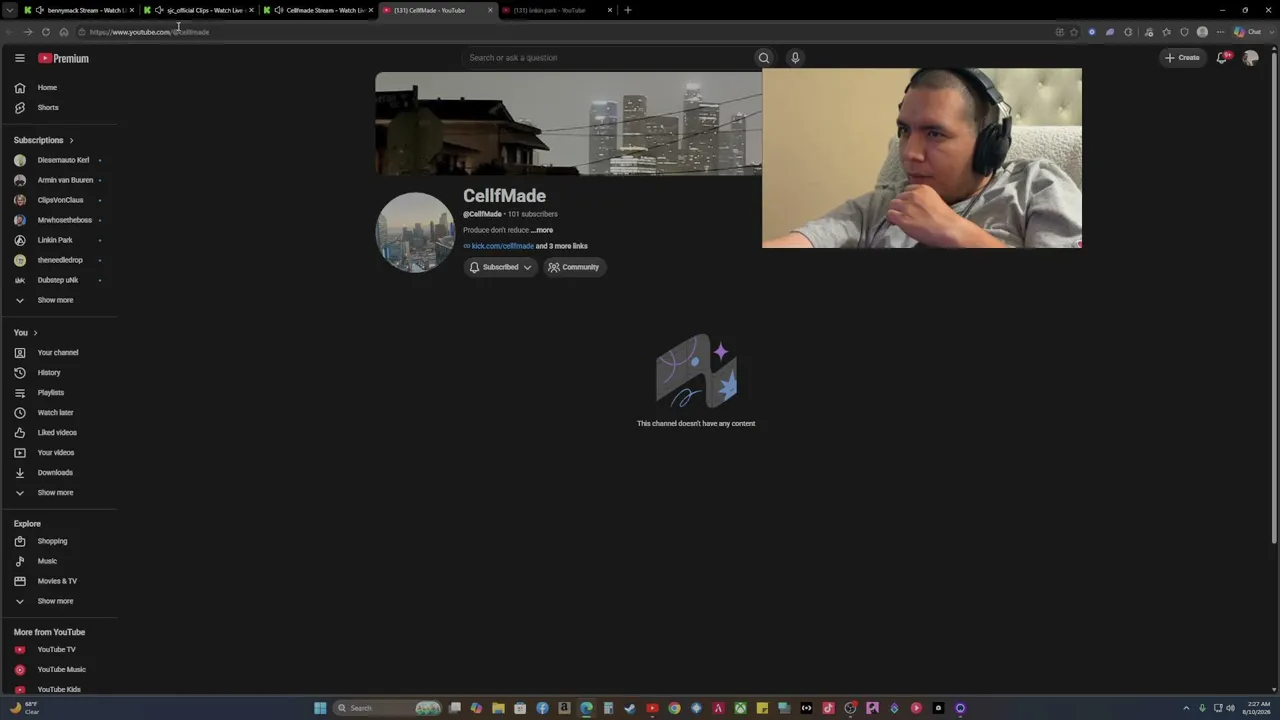The width and height of the screenshot is (1280, 720).
Task: Click the Windows taskbar search box
Action: [x=388, y=708]
